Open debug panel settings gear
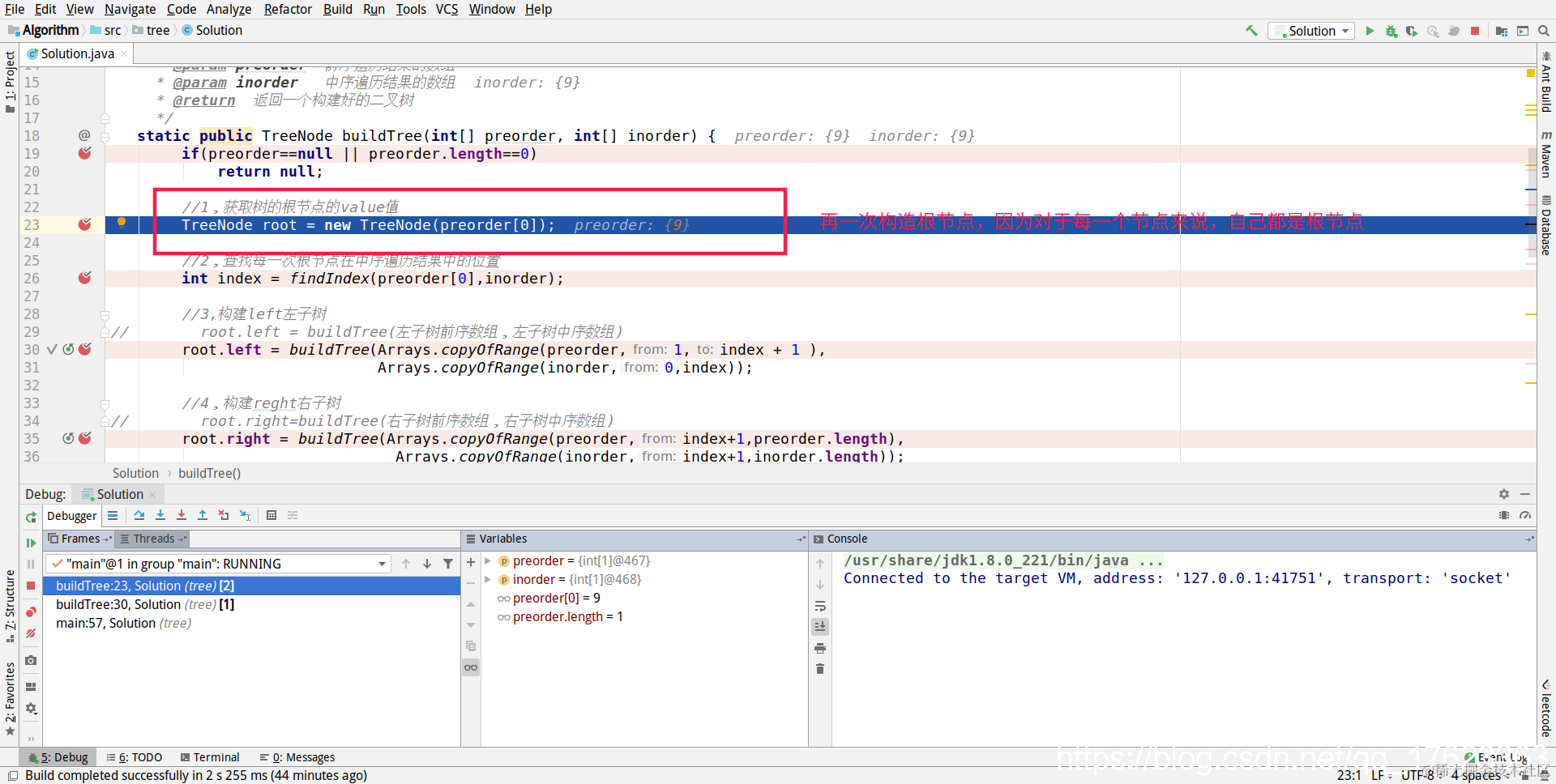The width and height of the screenshot is (1556, 784). pos(1504,494)
